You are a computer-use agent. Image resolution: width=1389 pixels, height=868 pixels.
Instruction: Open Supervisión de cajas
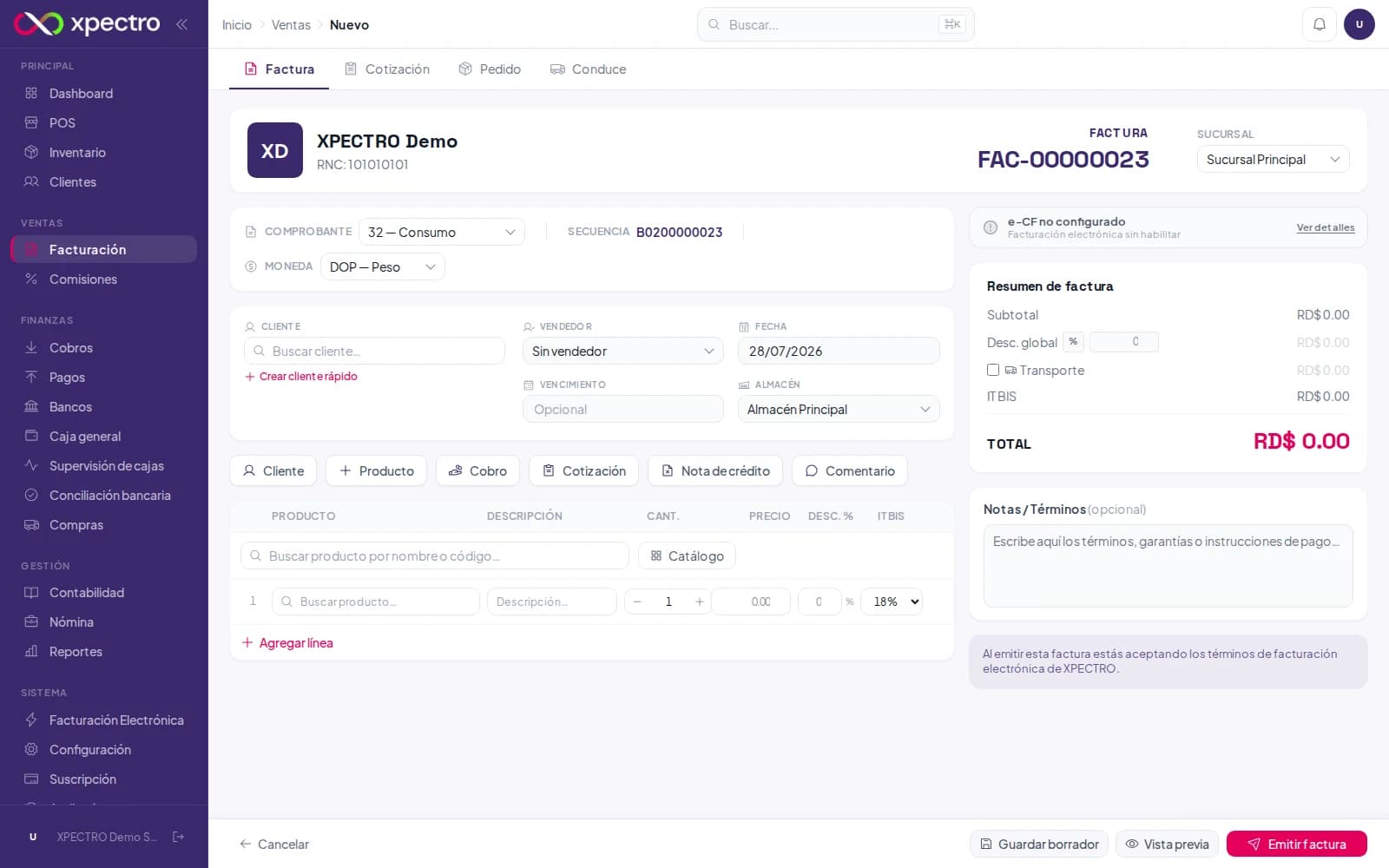point(103,465)
